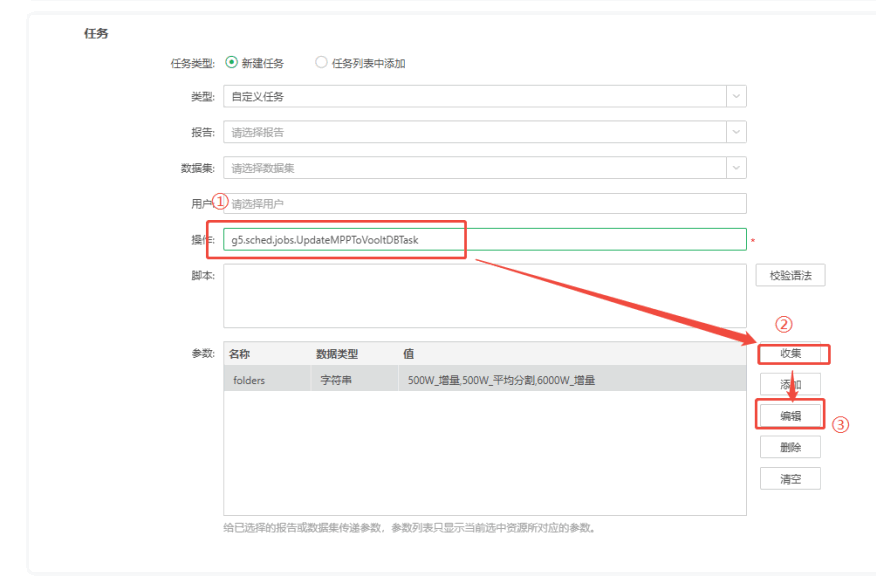The height and width of the screenshot is (582, 876).
Task: Open the 报告 combo box field
Action: [474, 132]
